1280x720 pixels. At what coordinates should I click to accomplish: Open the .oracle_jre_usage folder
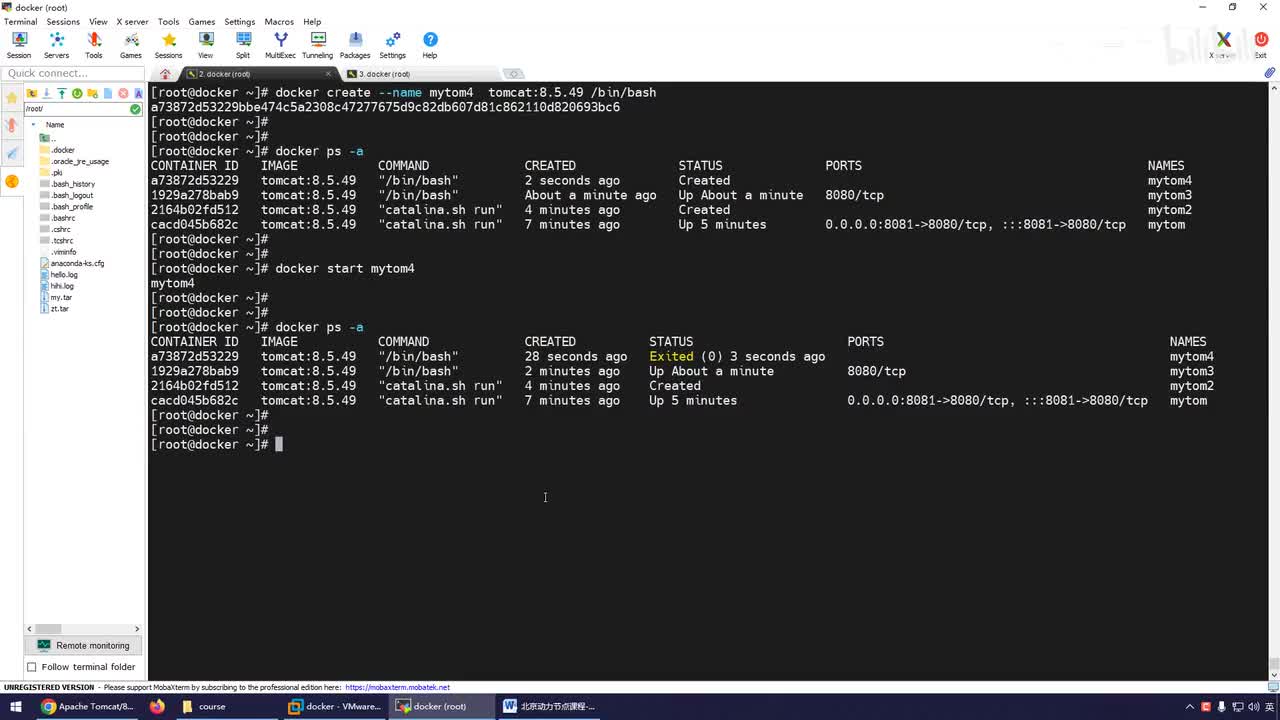pyautogui.click(x=74, y=161)
